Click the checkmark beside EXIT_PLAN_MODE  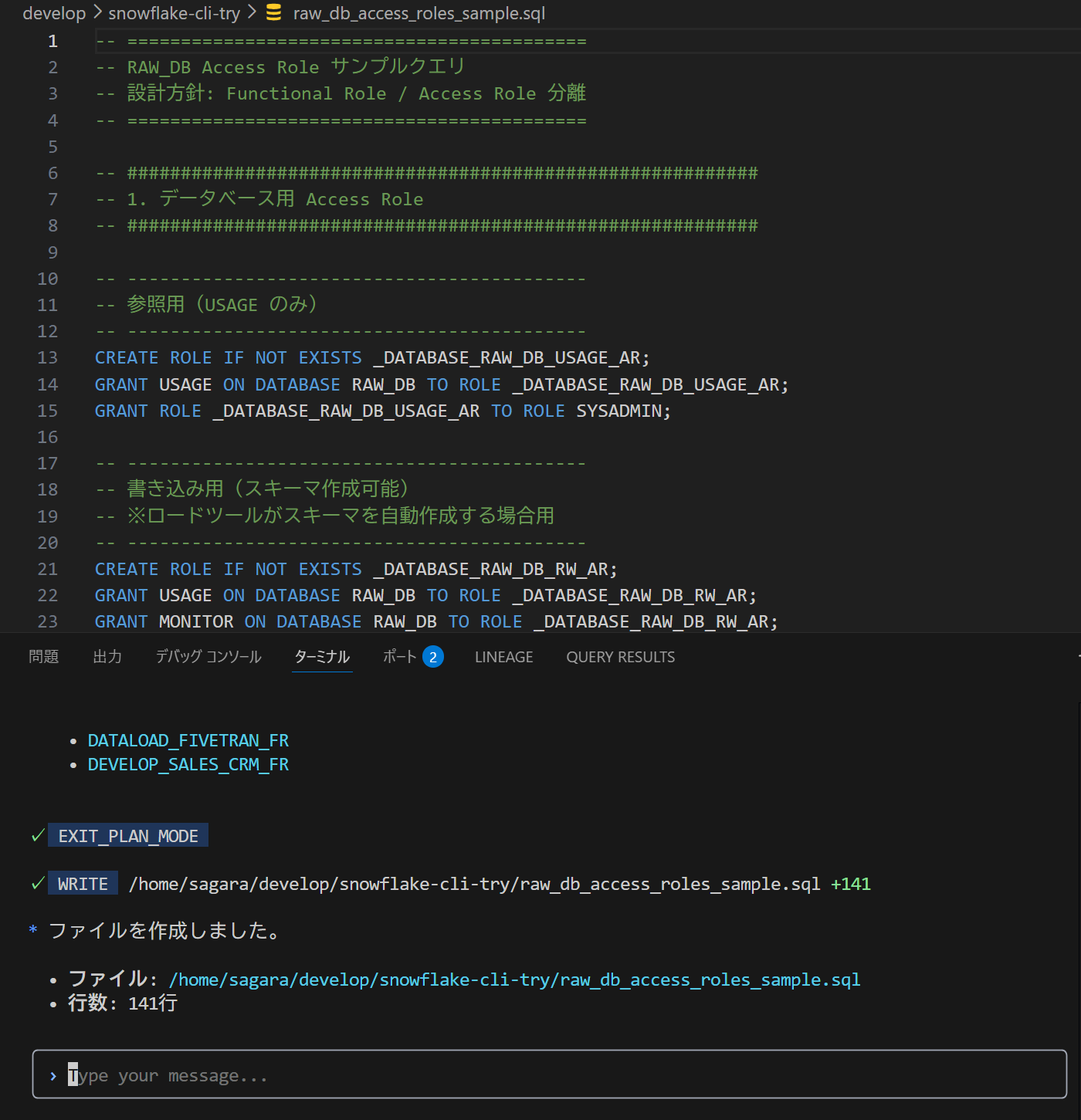[x=37, y=836]
